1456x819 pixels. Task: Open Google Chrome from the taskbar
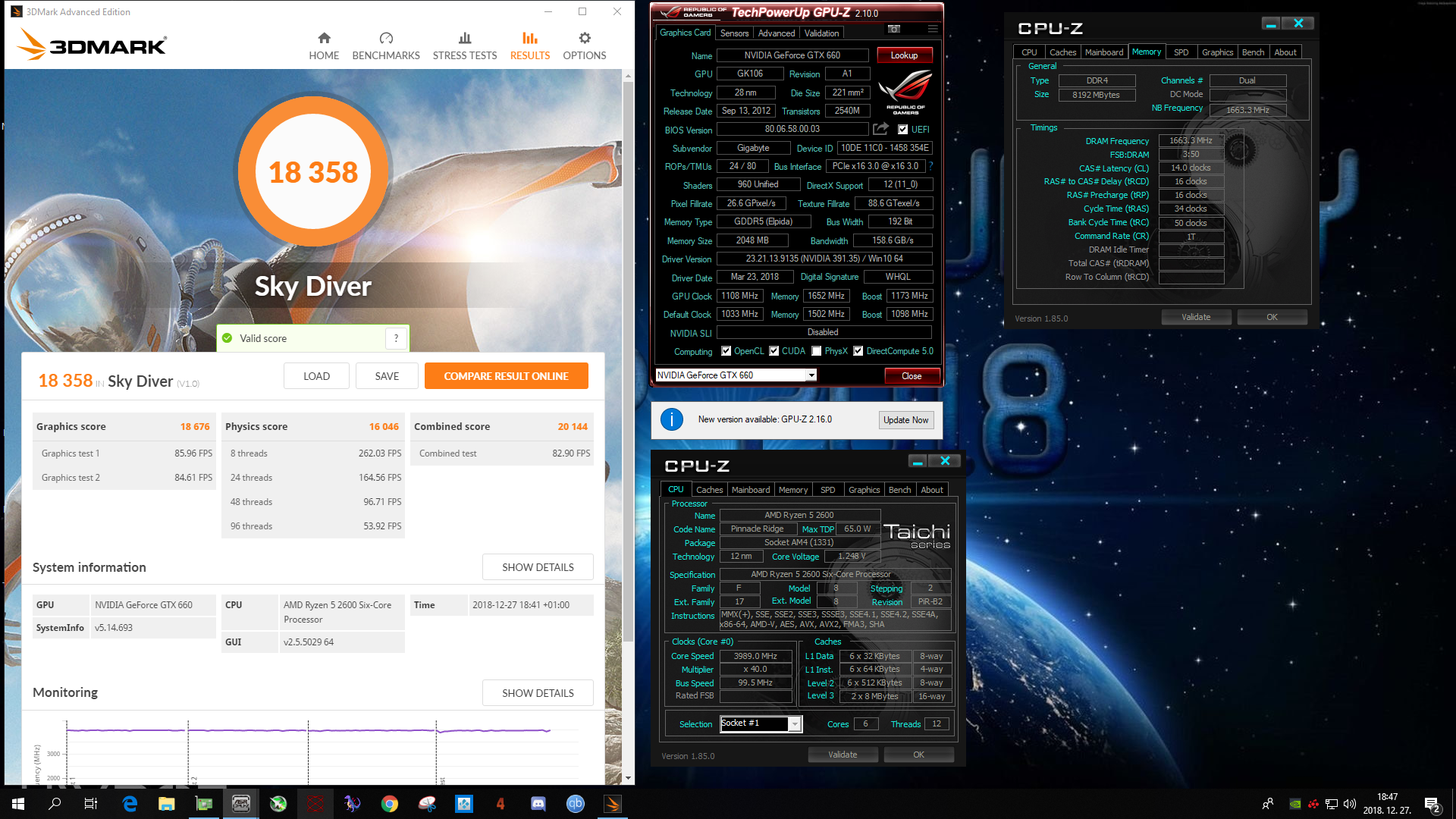tap(390, 804)
